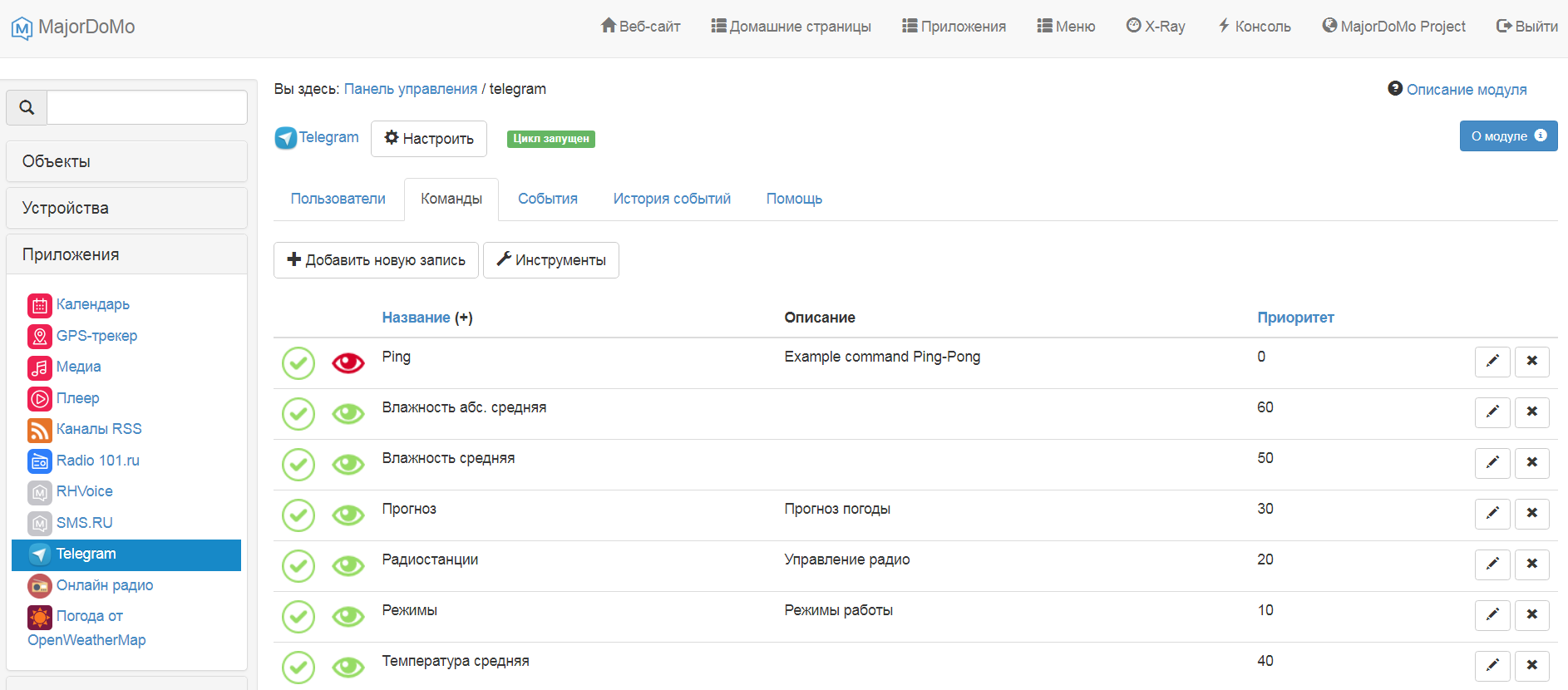Select the Команды tab
The height and width of the screenshot is (690, 1568).
[451, 200]
